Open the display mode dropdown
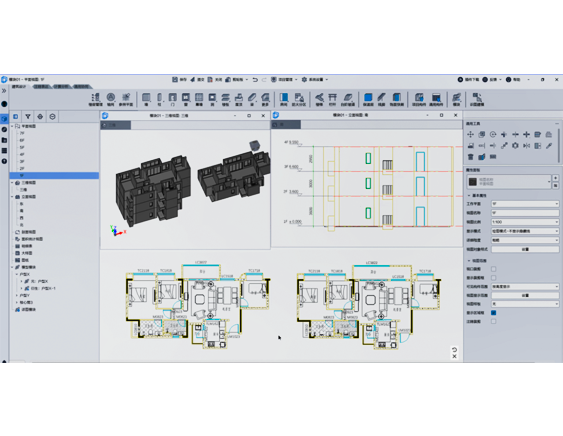Screen dimensions: 563x436 tap(525, 231)
